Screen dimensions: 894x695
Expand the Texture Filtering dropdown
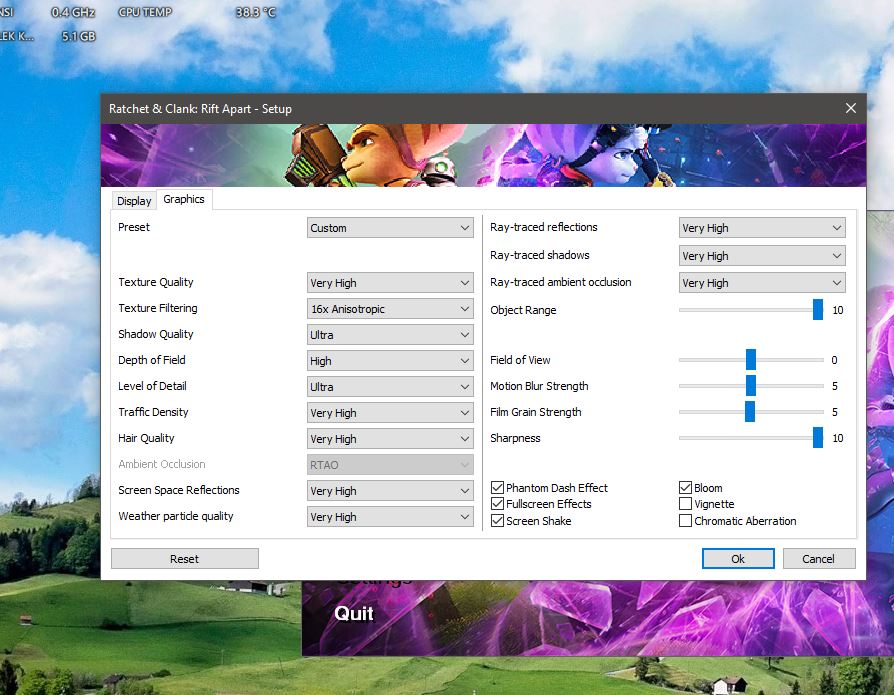tap(390, 309)
